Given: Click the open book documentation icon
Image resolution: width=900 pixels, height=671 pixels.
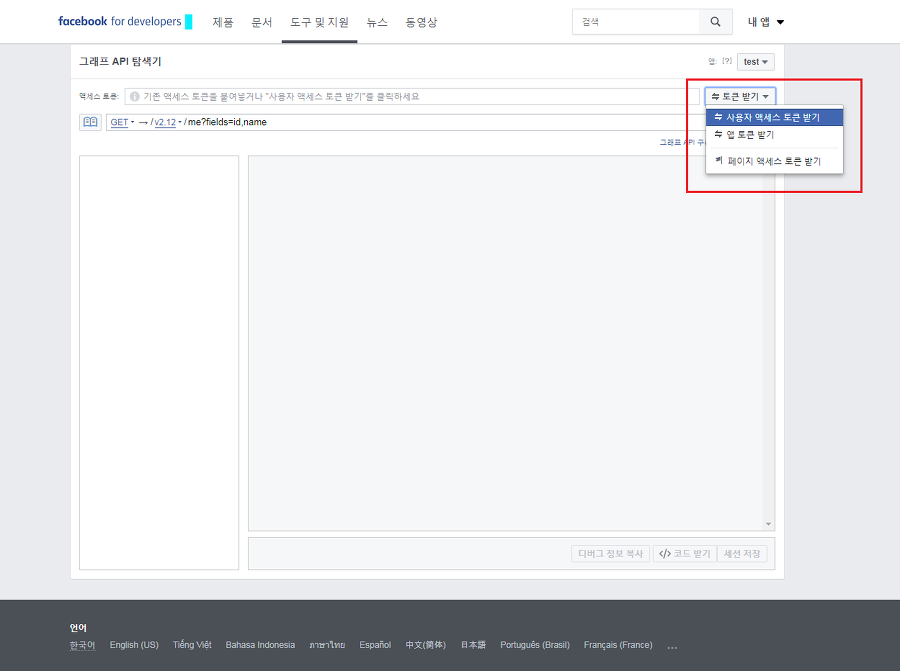Looking at the screenshot, I should coord(90,122).
